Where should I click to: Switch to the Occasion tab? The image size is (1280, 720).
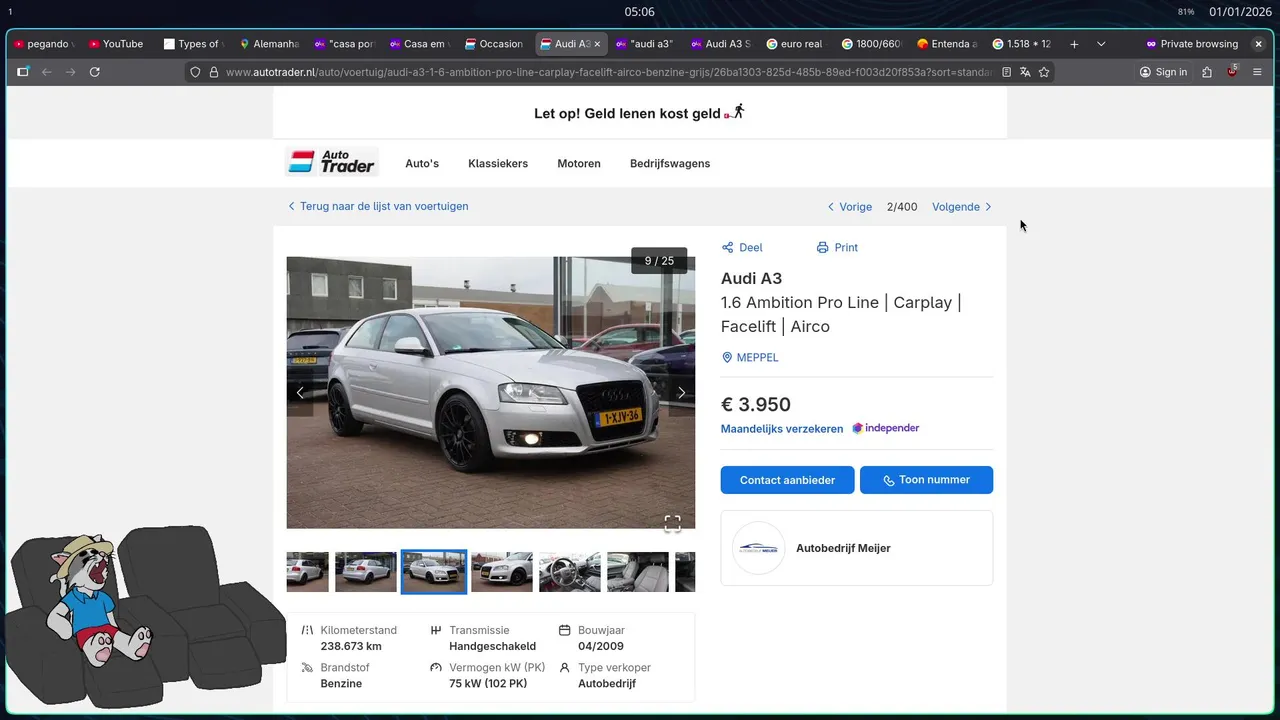494,44
